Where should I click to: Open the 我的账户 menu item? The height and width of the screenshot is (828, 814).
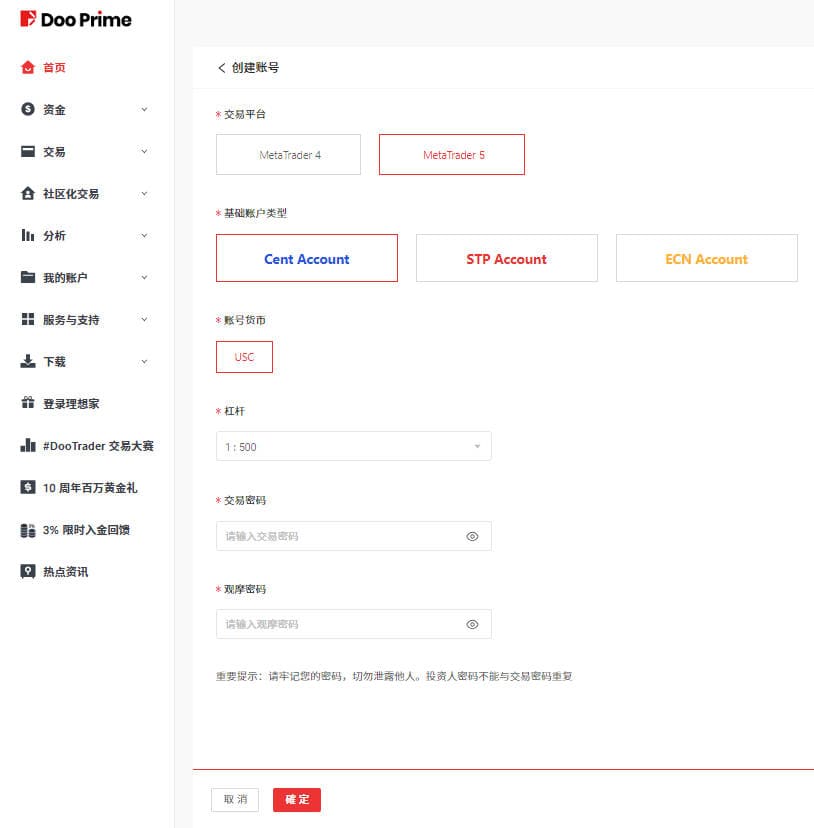(66, 278)
